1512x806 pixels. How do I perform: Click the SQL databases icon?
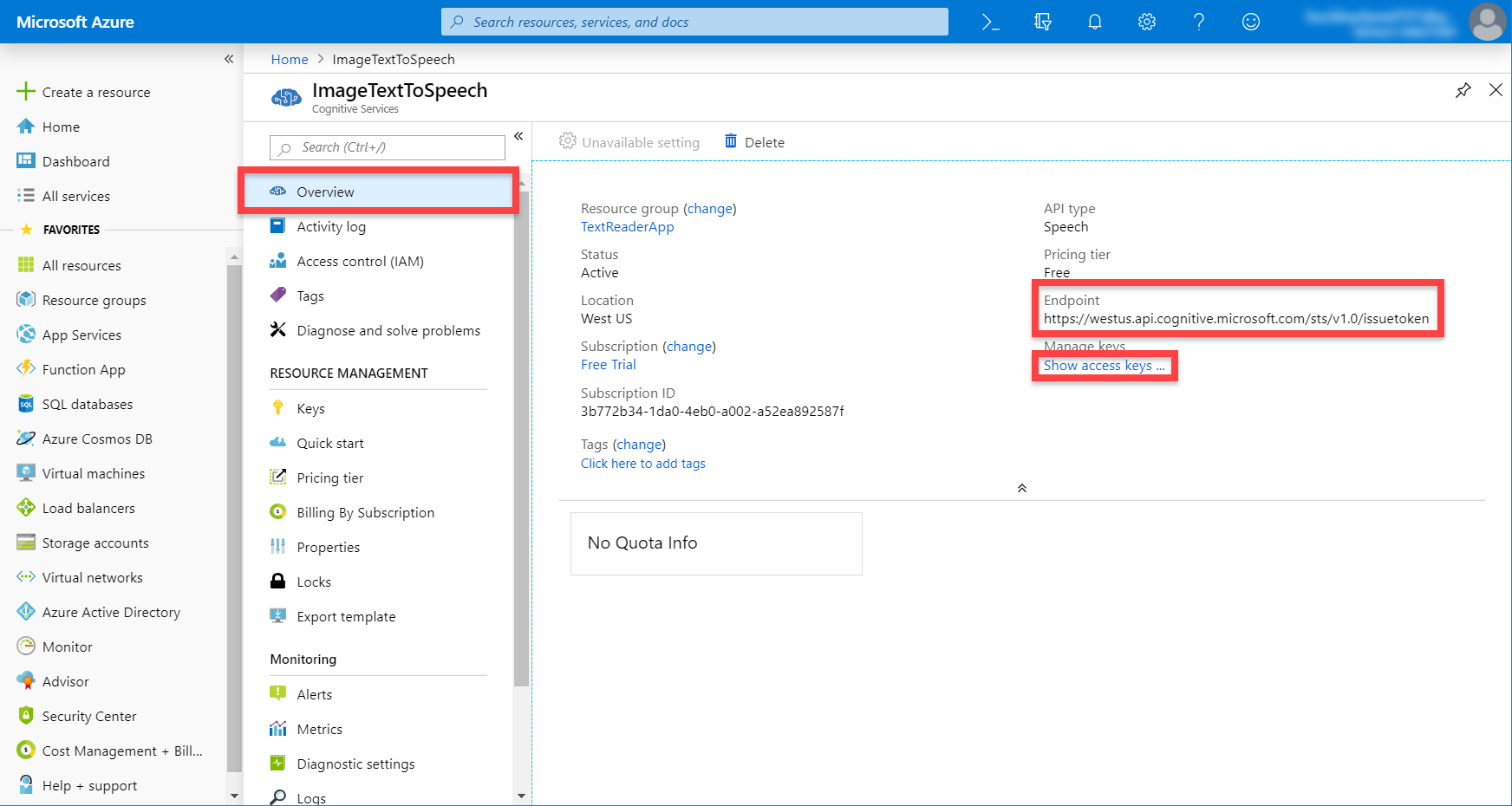26,404
